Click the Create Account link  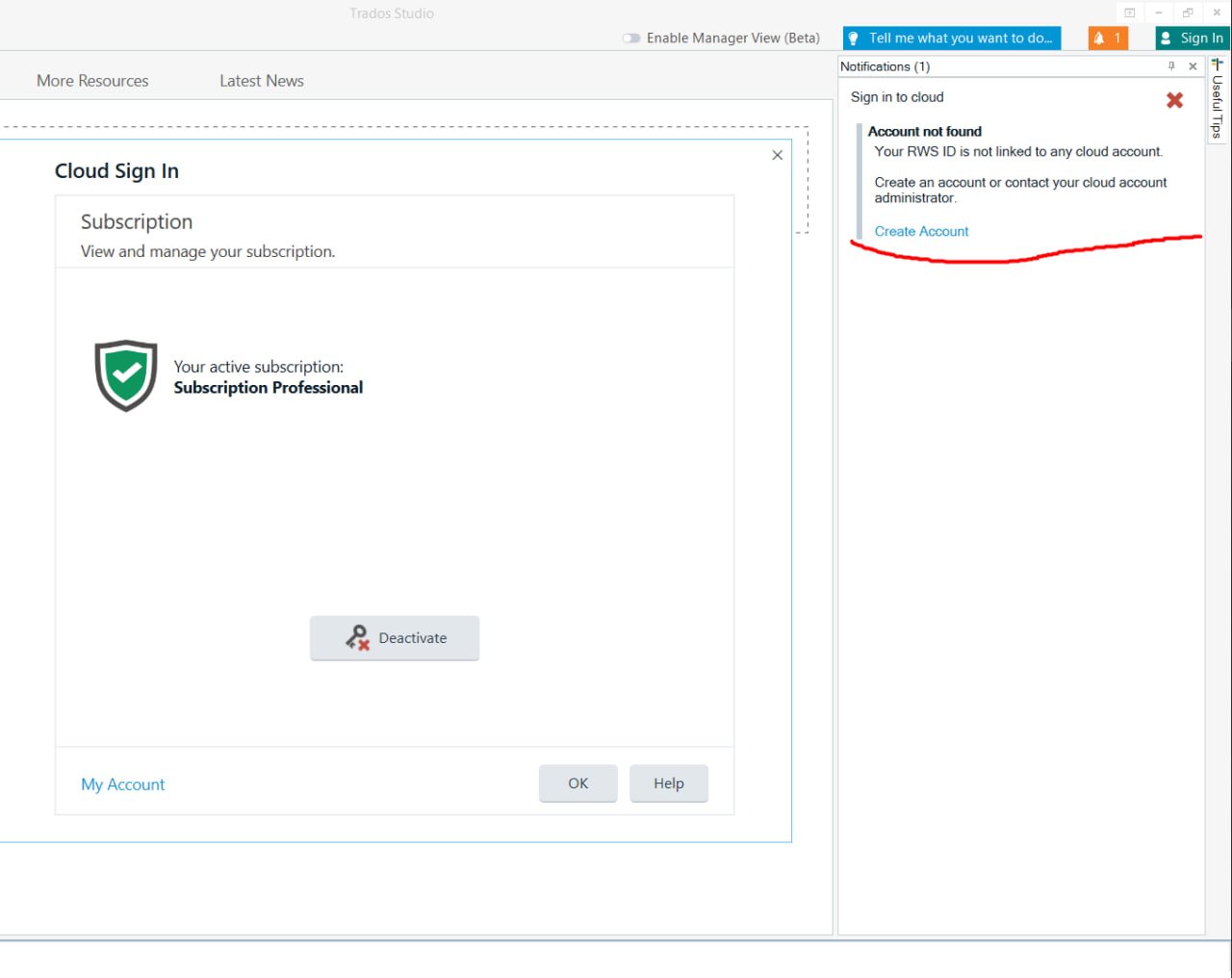click(920, 231)
